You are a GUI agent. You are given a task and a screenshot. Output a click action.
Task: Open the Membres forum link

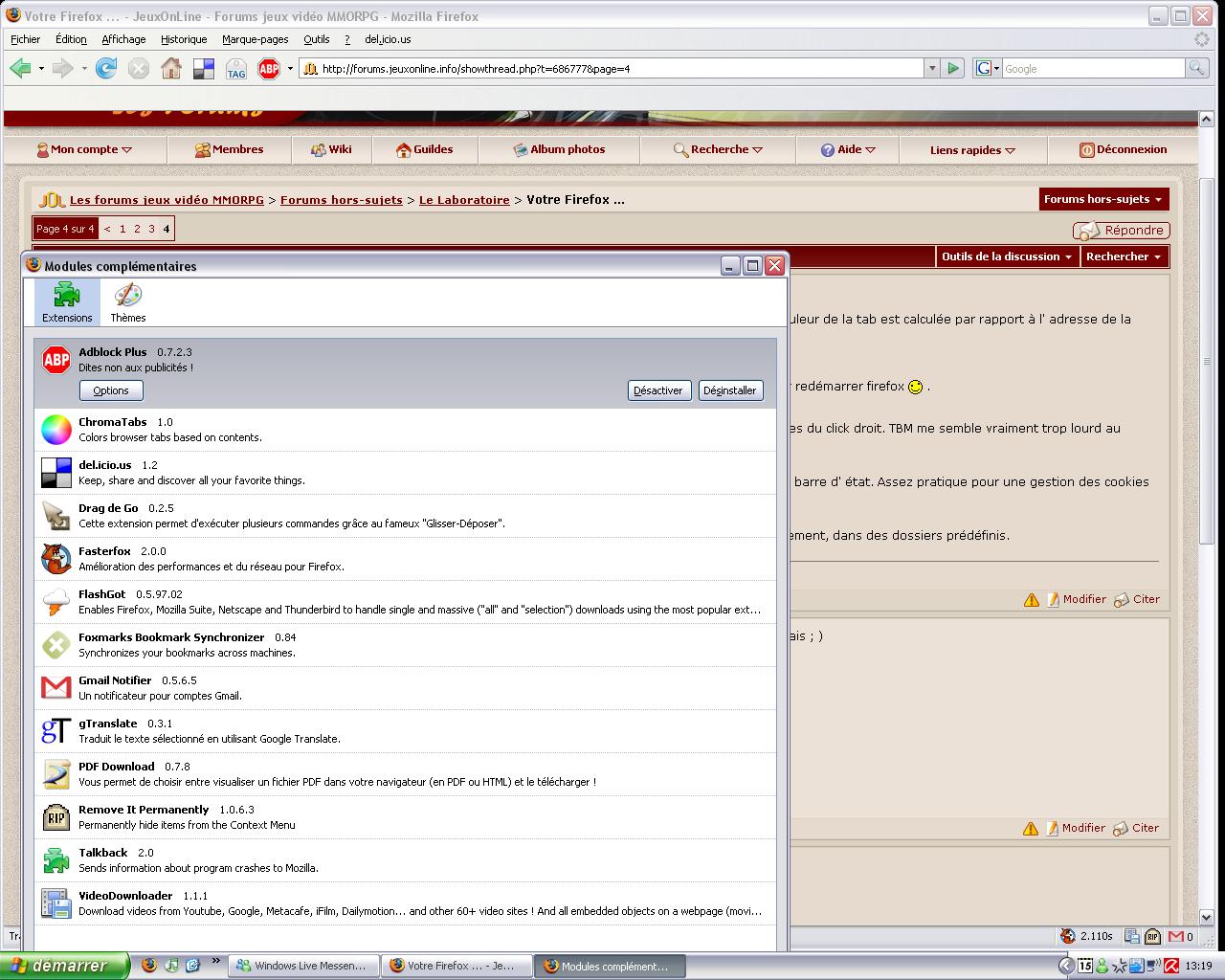(x=229, y=149)
